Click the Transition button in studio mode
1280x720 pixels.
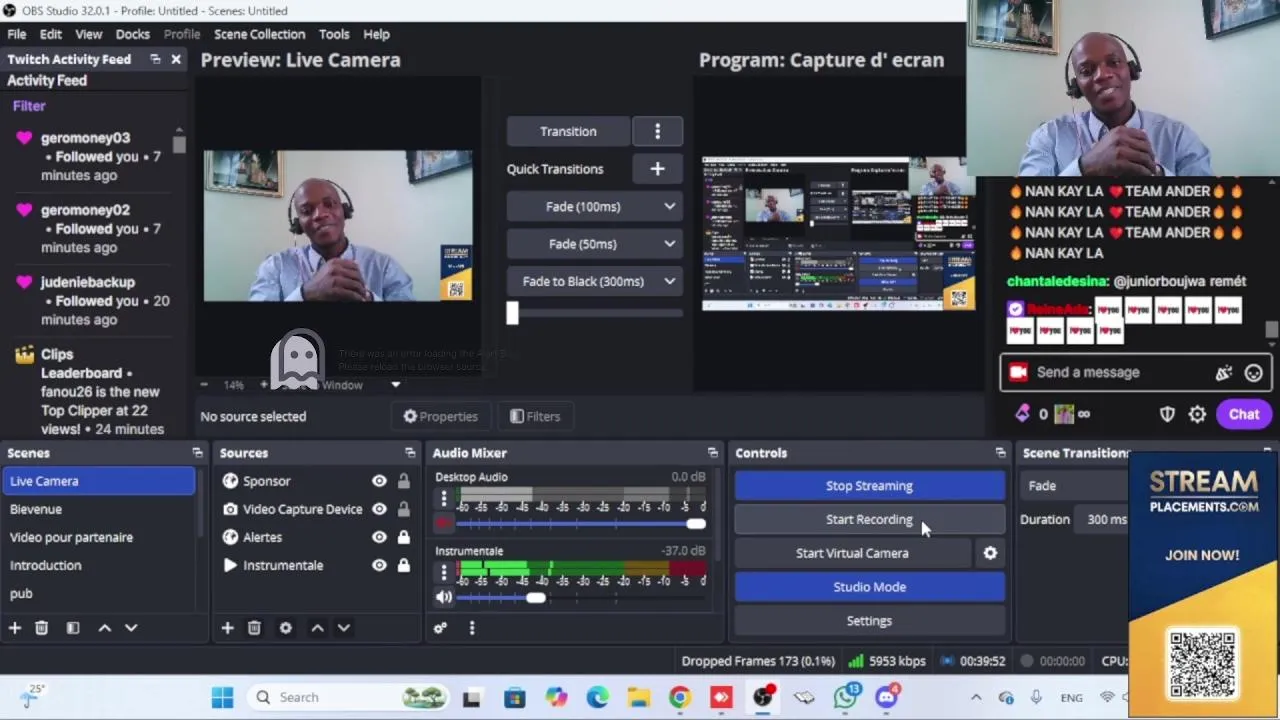coord(568,131)
